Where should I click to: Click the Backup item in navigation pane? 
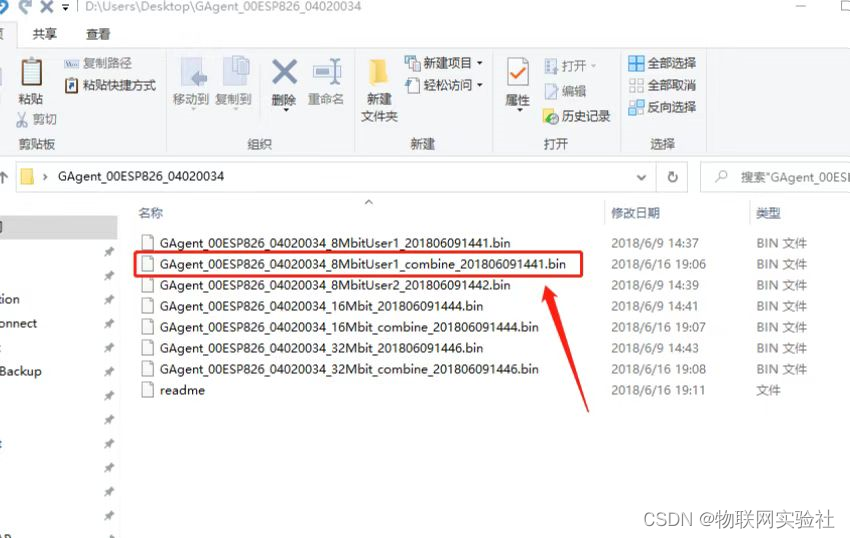(x=21, y=372)
